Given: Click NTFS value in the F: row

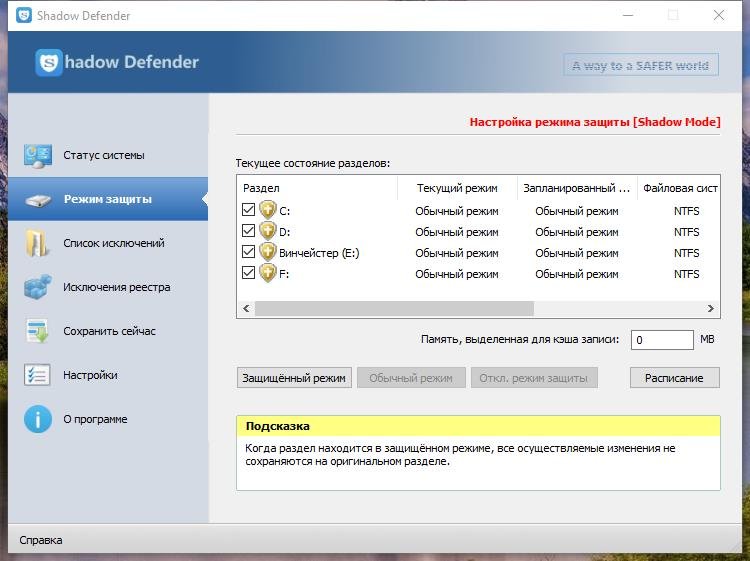Looking at the screenshot, I should click(x=687, y=274).
